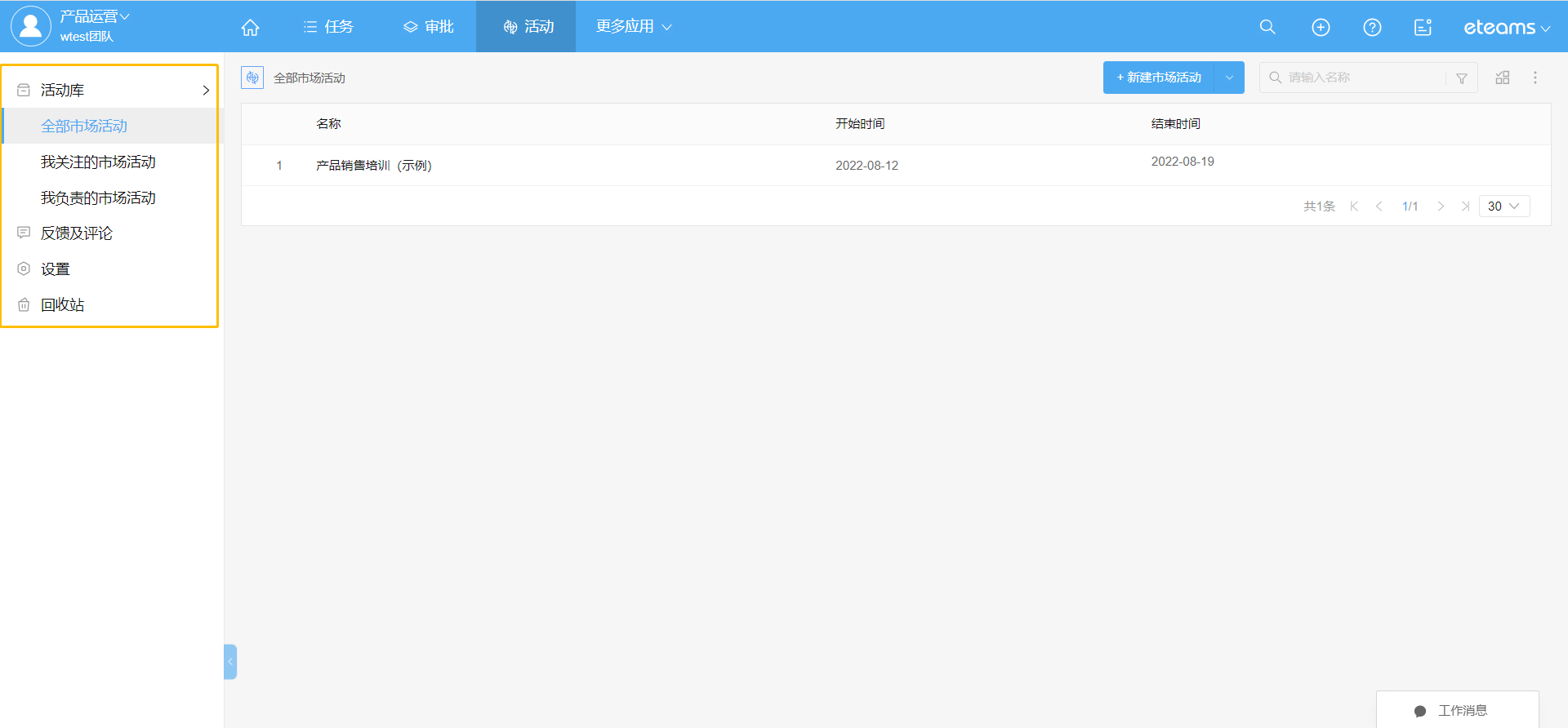1568x728 pixels.
Task: Click the home icon in top navigation
Action: point(250,27)
